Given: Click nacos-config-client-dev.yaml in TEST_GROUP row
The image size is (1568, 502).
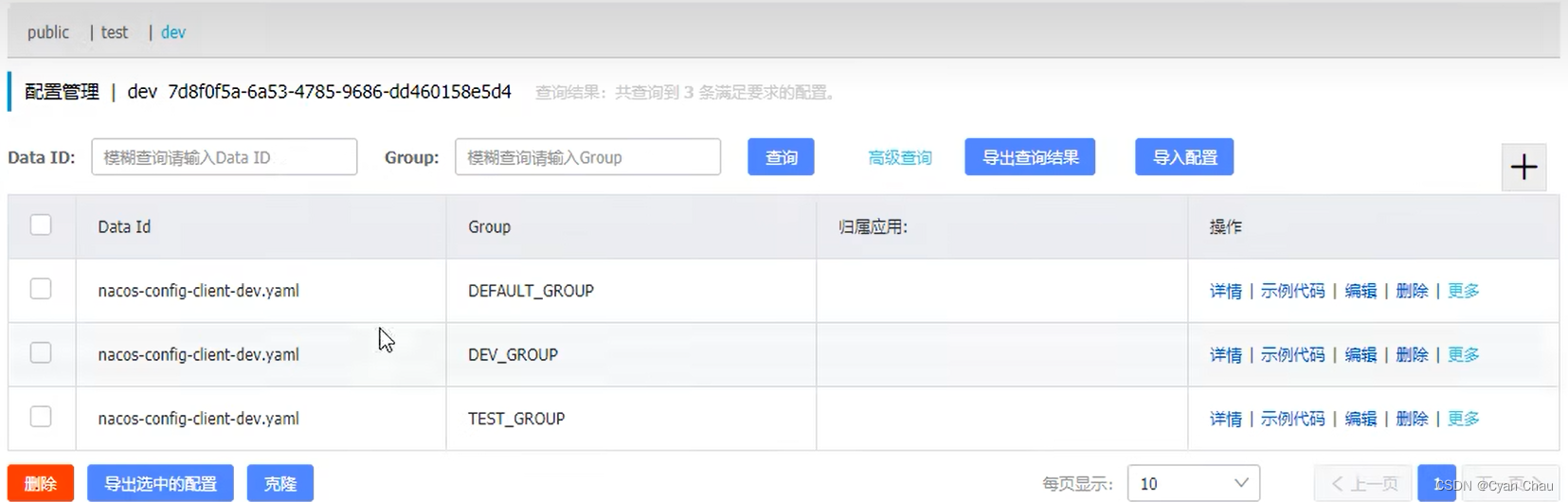Looking at the screenshot, I should point(198,419).
